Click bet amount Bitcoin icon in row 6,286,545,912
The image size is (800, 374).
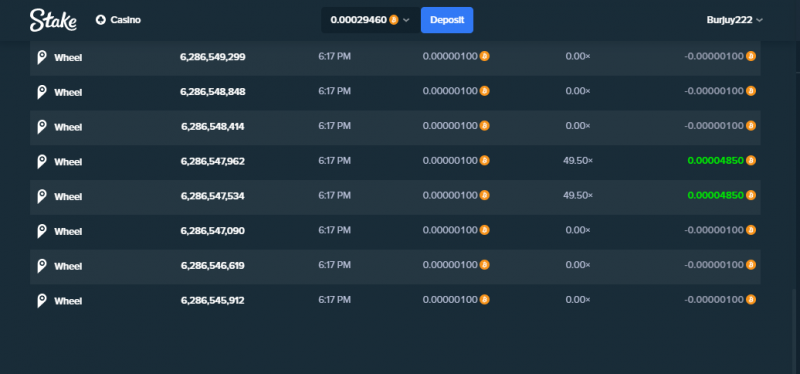[484, 299]
